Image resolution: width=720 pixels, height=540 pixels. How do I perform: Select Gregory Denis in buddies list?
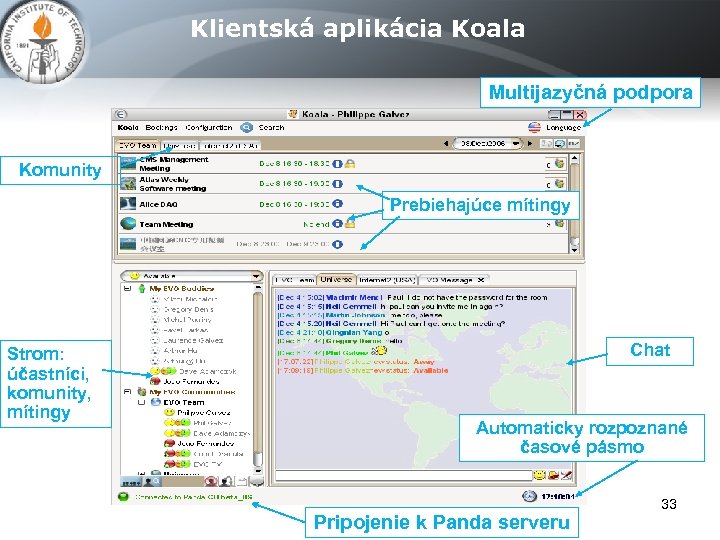click(x=188, y=309)
